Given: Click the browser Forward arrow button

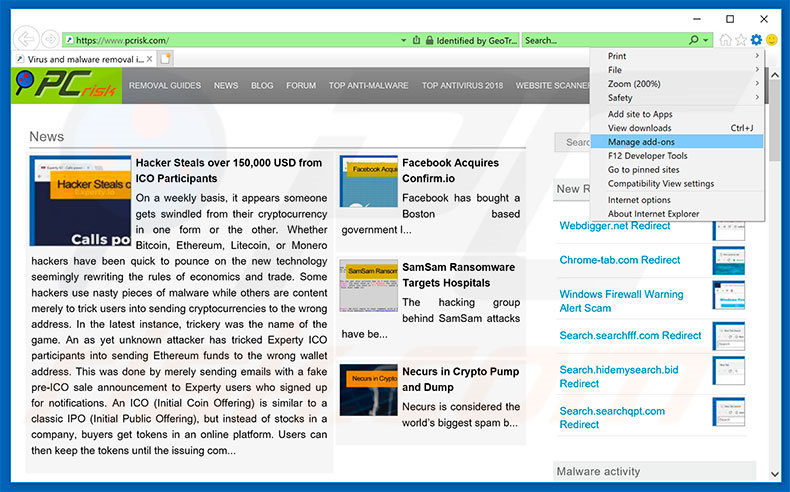Looking at the screenshot, I should (x=50, y=39).
